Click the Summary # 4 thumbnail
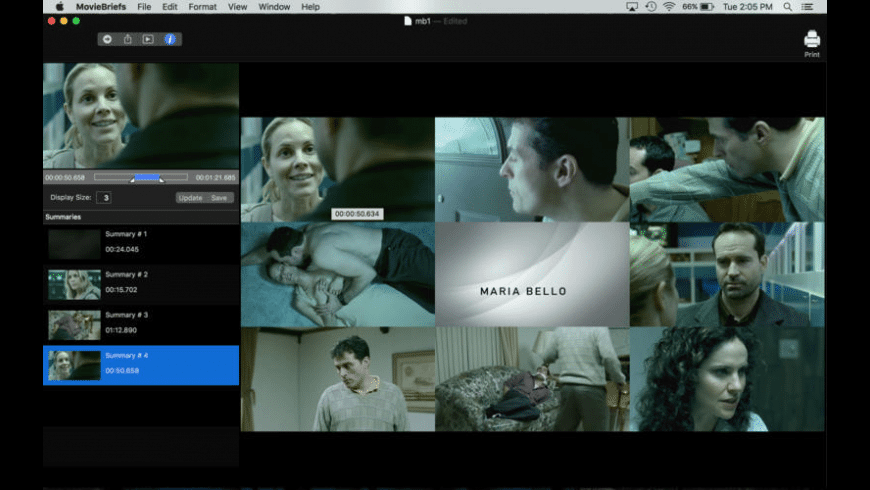870x490 pixels. [x=74, y=366]
